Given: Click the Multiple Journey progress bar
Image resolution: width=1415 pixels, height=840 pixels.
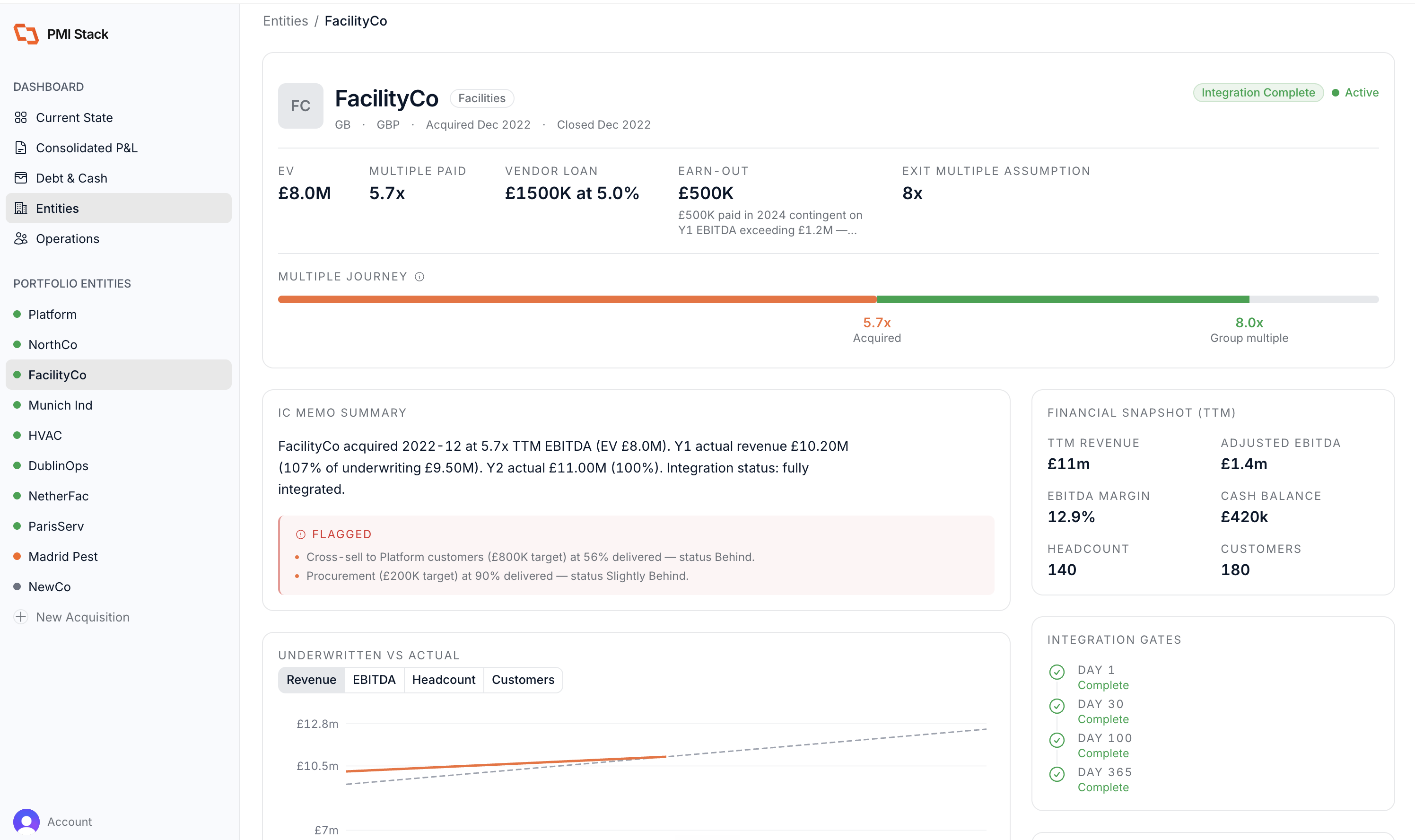Looking at the screenshot, I should pyautogui.click(x=828, y=299).
